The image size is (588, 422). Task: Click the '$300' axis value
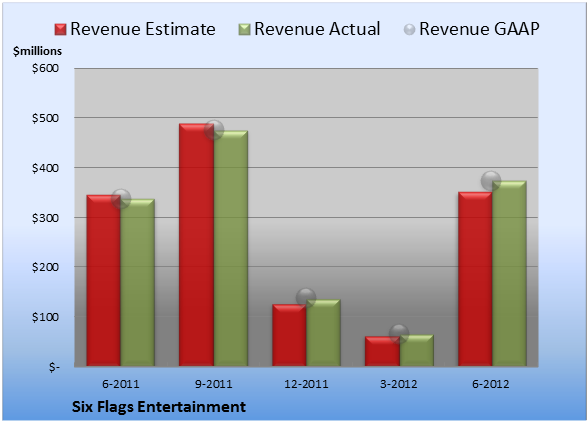45,218
